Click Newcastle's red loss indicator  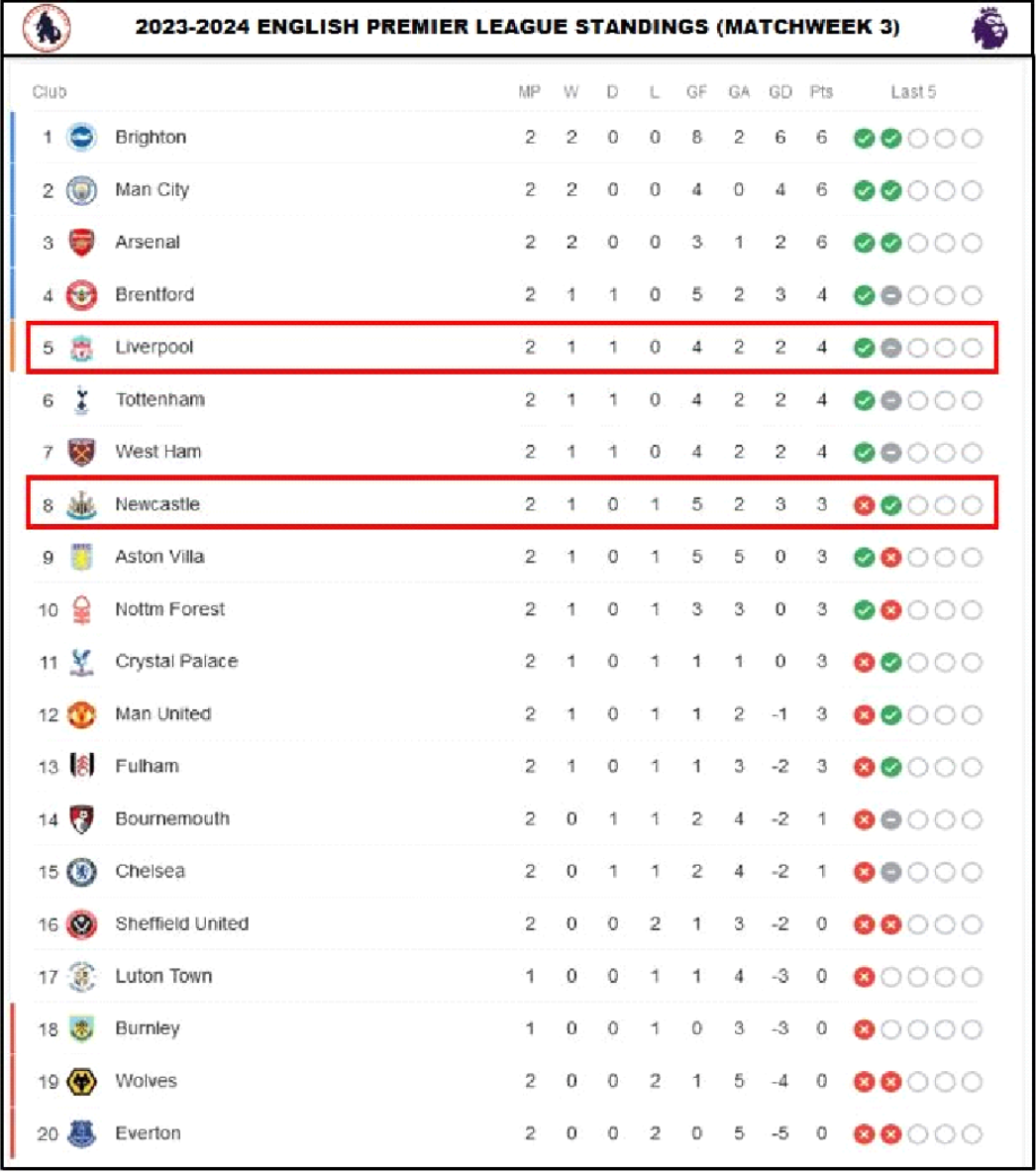pos(864,505)
